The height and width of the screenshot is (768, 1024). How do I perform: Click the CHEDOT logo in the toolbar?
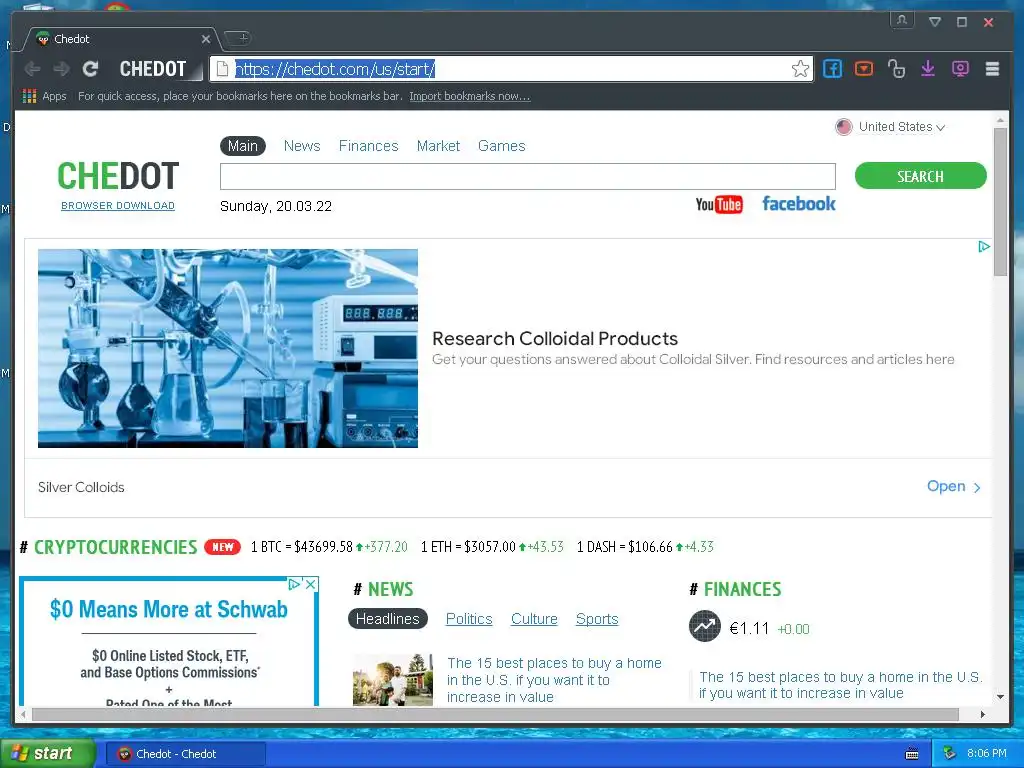[153, 69]
